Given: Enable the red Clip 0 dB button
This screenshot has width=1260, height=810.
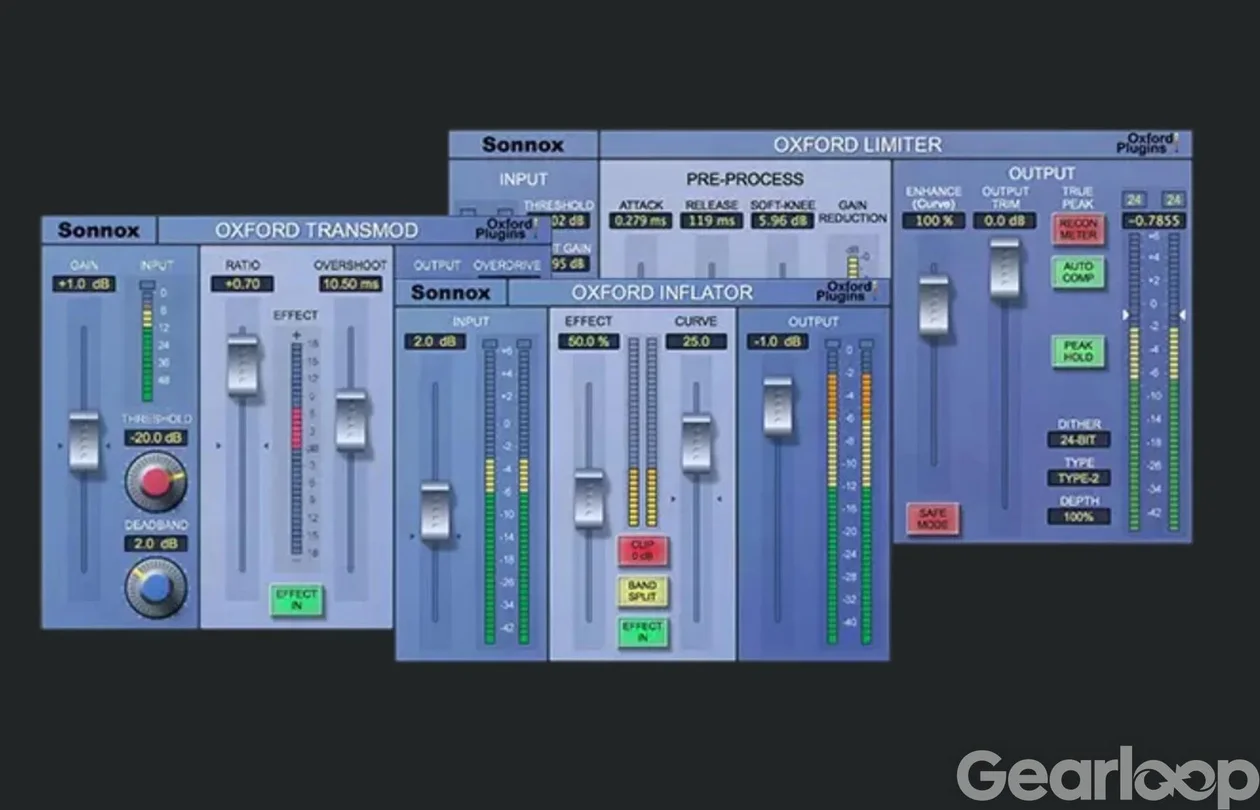Looking at the screenshot, I should tap(643, 550).
